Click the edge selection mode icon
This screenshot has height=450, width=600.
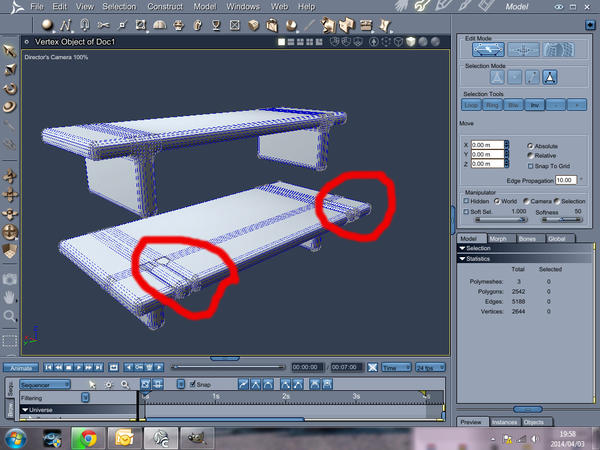[x=532, y=78]
